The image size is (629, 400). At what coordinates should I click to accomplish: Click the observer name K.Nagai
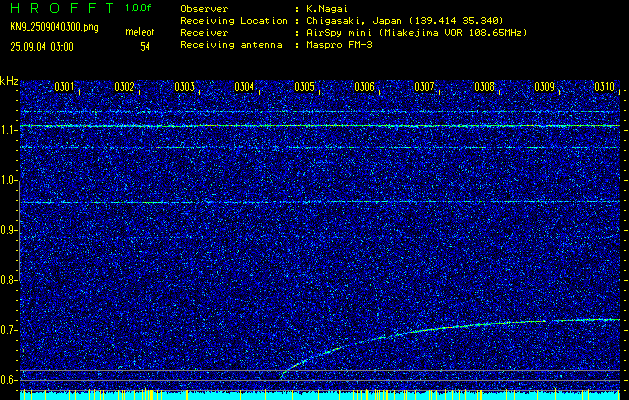click(x=327, y=9)
